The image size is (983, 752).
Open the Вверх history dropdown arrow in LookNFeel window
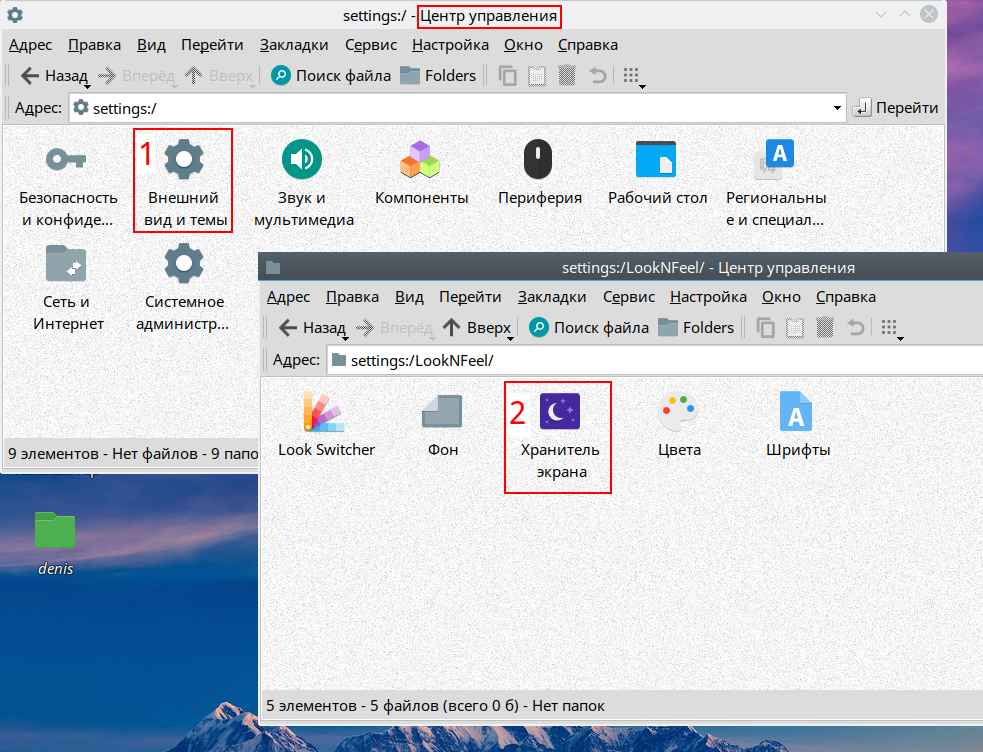click(510, 337)
